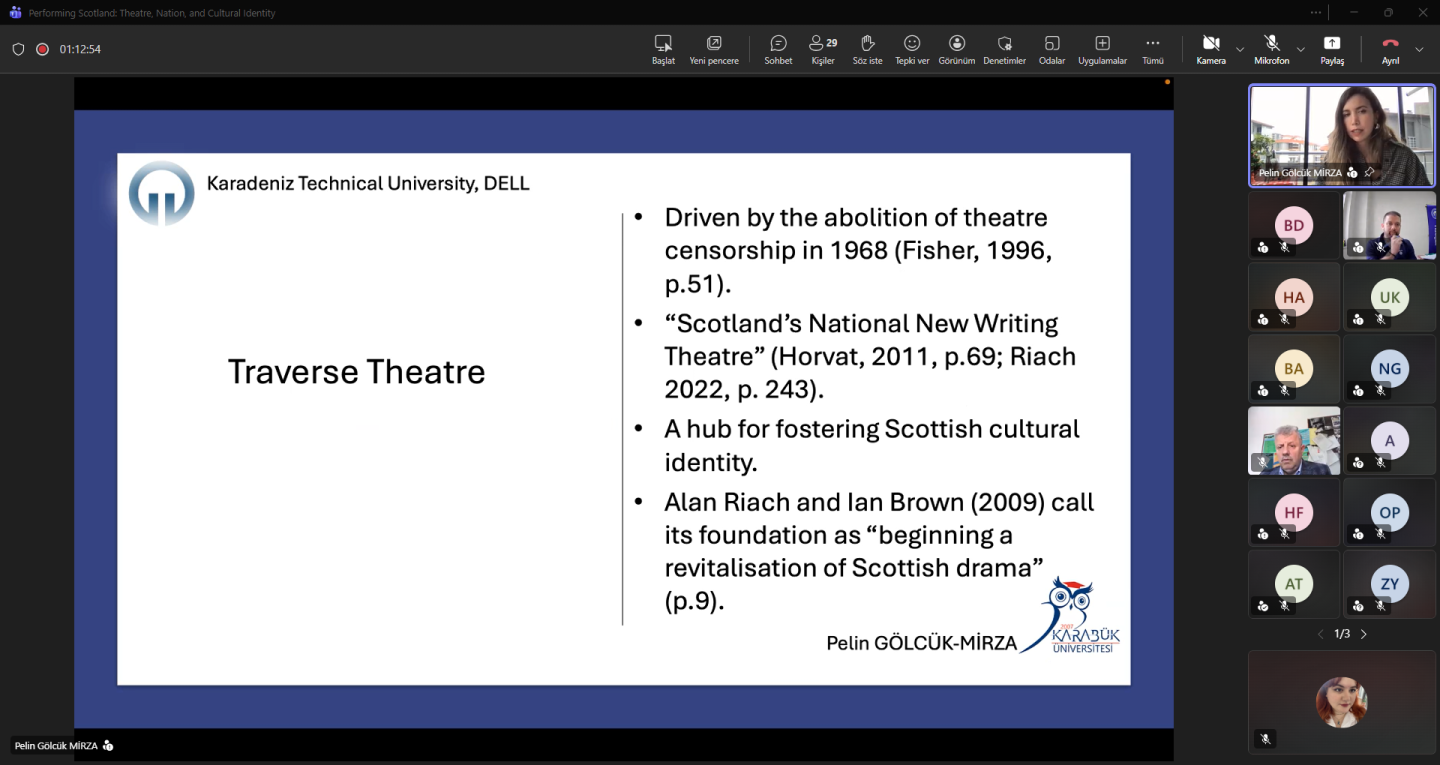
Task: Raise hand with Söz iste
Action: pos(867,49)
